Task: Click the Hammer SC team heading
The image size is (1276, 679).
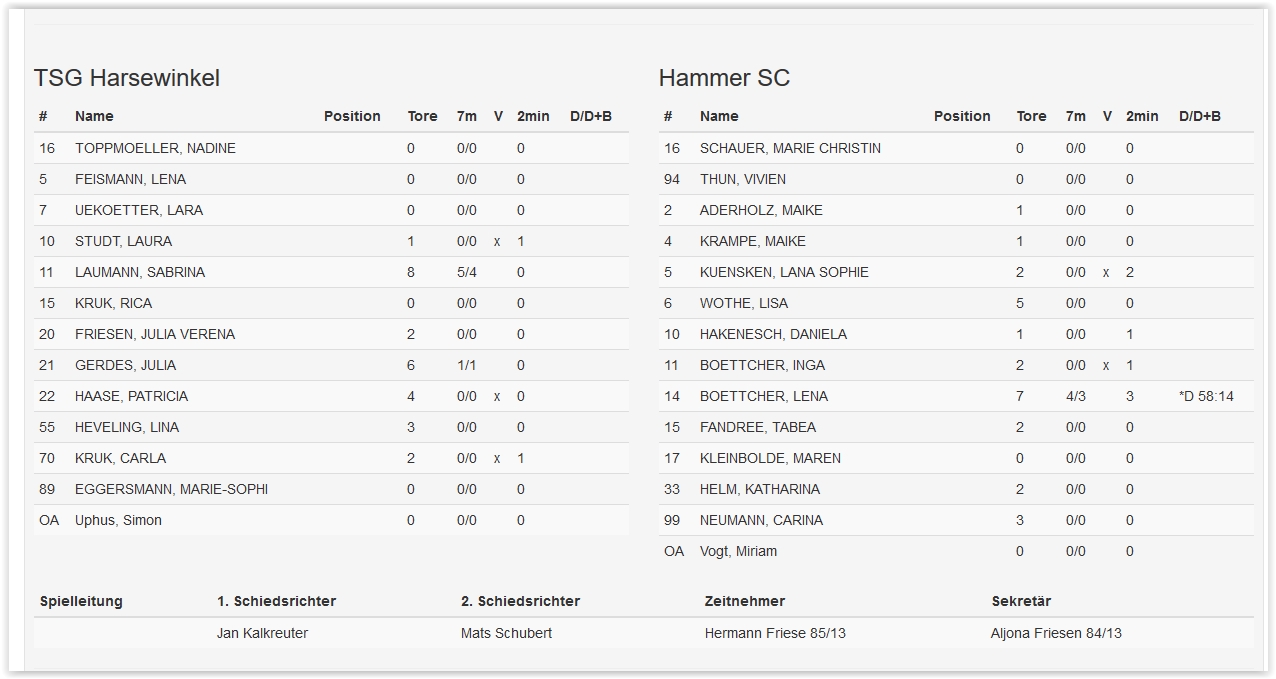Action: click(724, 78)
